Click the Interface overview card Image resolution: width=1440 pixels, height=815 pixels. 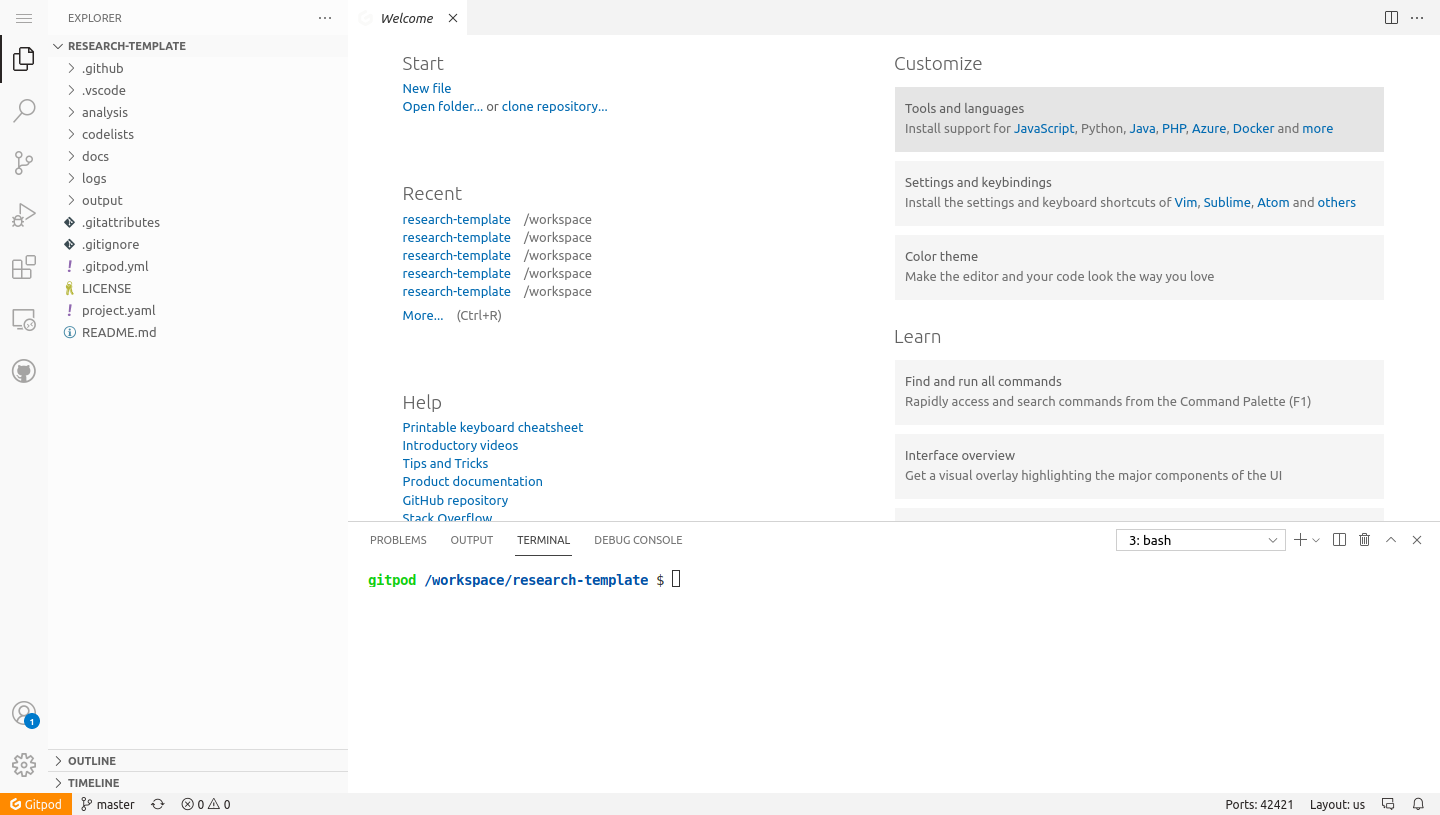pos(1139,466)
